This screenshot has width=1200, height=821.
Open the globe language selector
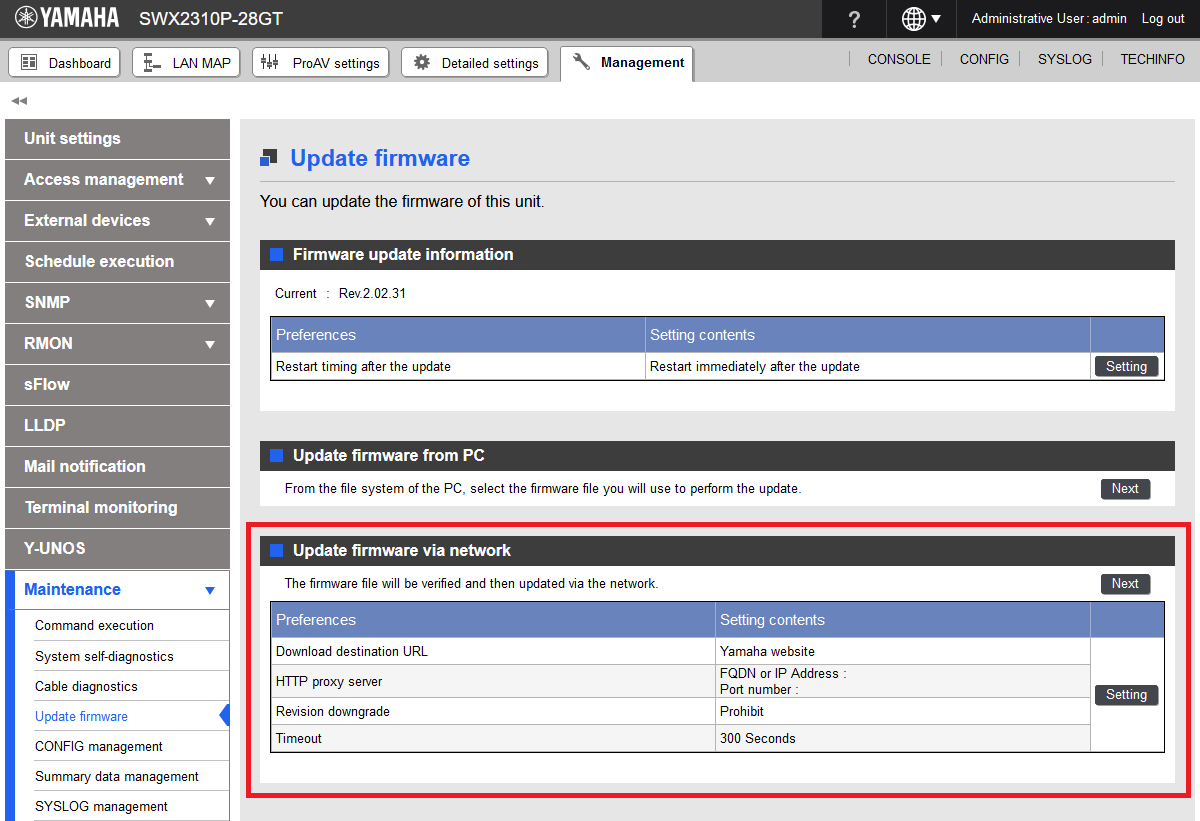coord(921,19)
